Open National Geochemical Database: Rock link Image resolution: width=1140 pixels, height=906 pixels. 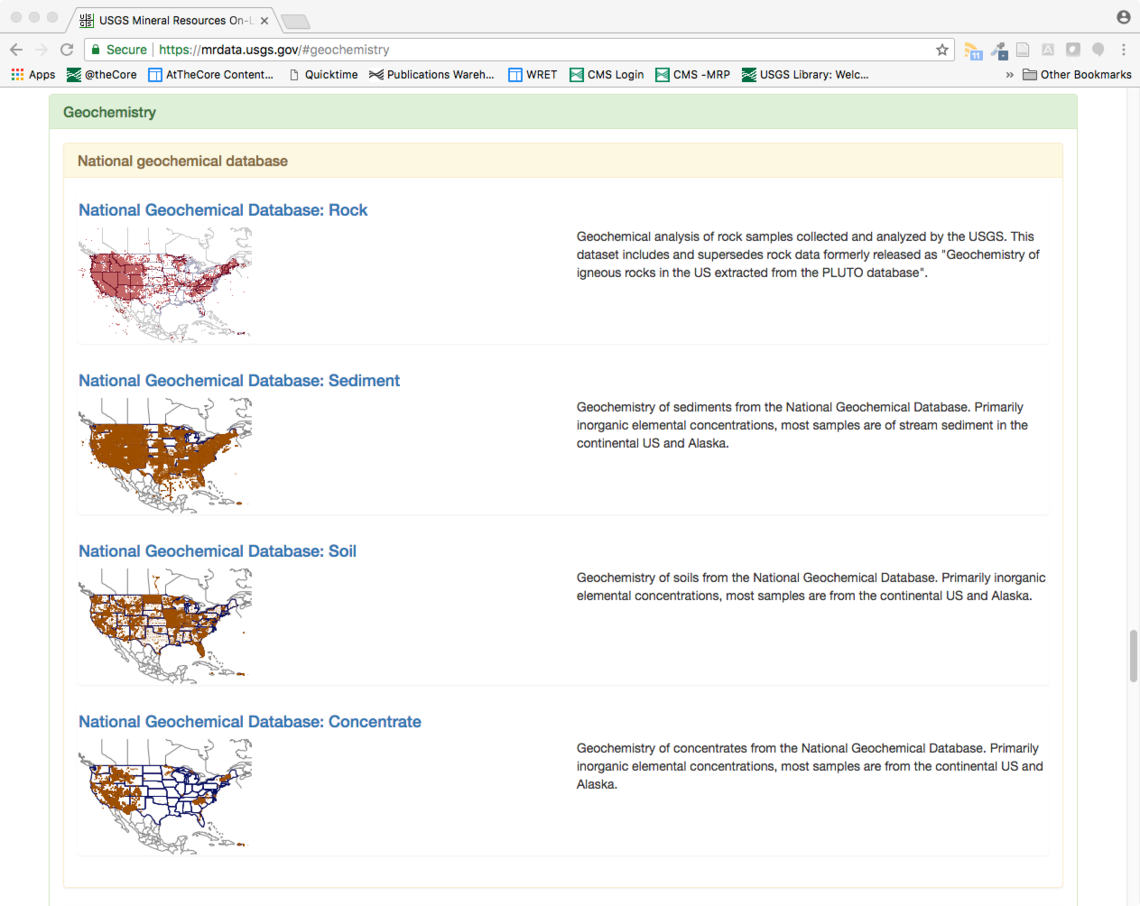point(223,210)
